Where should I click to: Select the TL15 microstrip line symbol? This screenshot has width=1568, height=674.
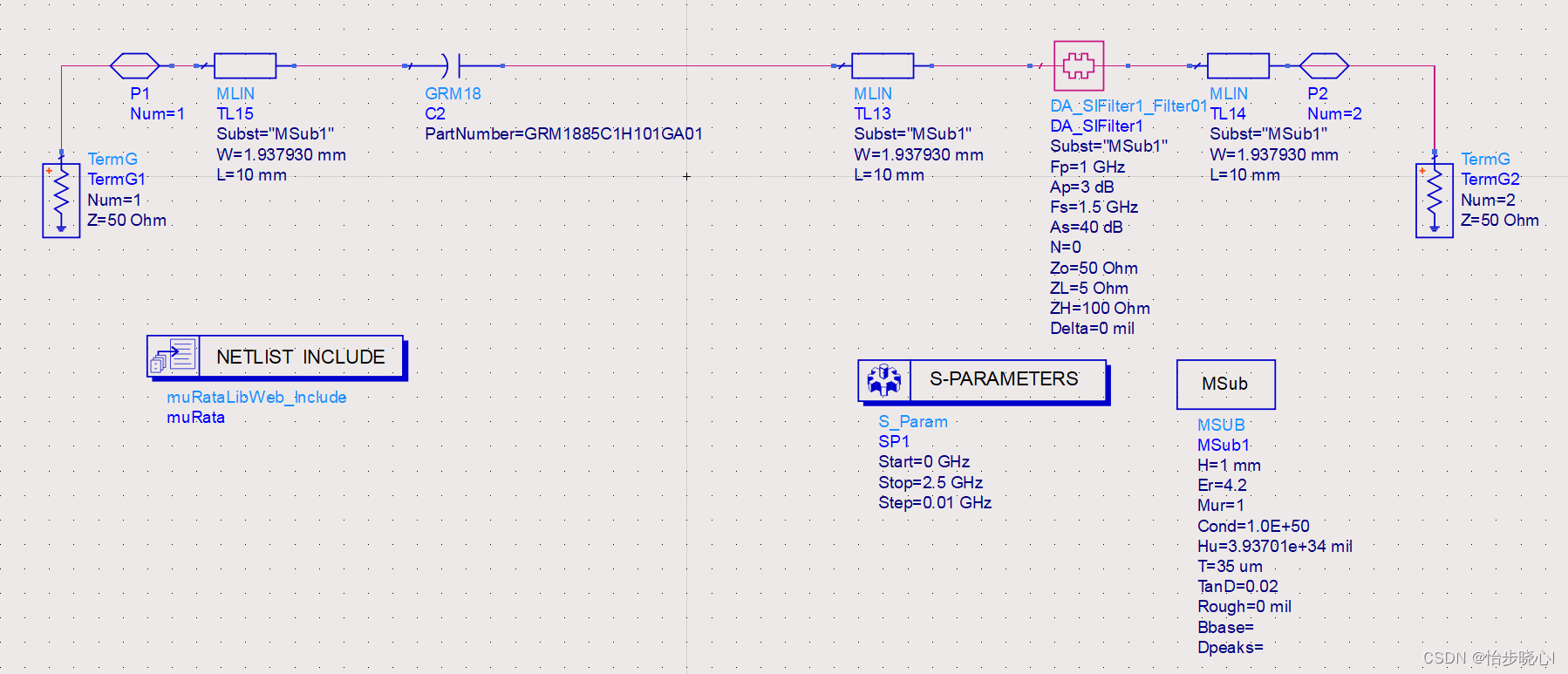click(x=245, y=65)
